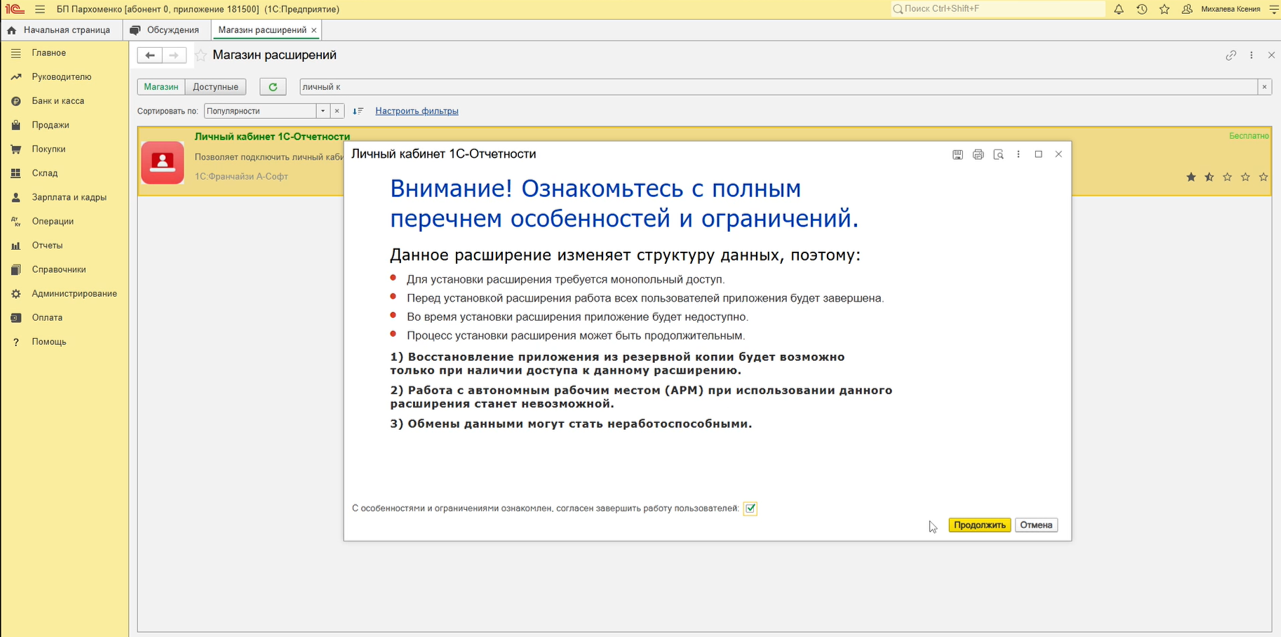This screenshot has height=637, width=1281.
Task: Open the Отчеты section
Action: (64, 245)
